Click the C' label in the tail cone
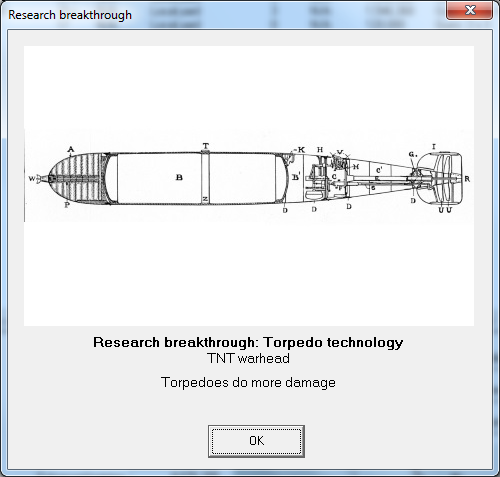 [379, 170]
